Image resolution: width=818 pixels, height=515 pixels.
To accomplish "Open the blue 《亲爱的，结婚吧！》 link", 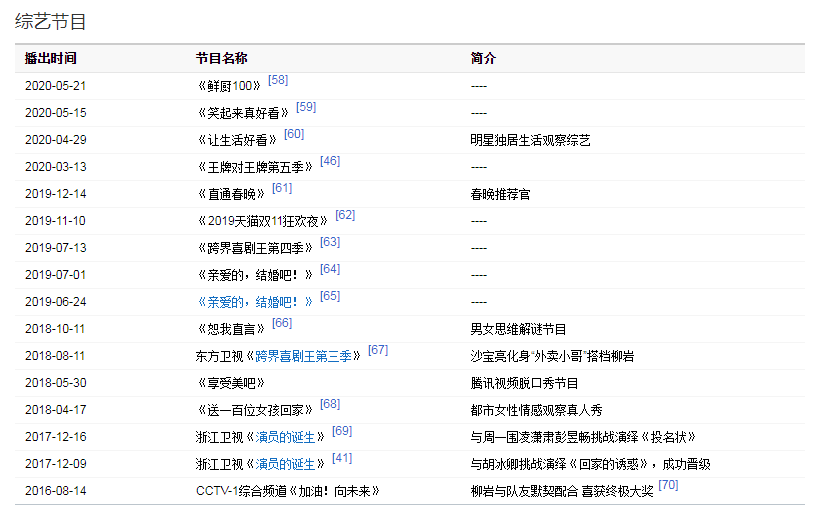I will [x=254, y=301].
